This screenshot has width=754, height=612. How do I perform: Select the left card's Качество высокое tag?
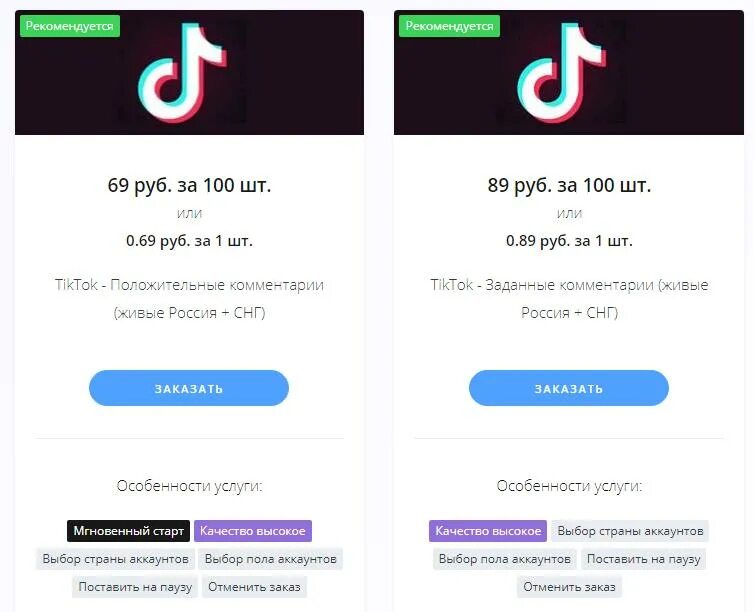[x=253, y=531]
